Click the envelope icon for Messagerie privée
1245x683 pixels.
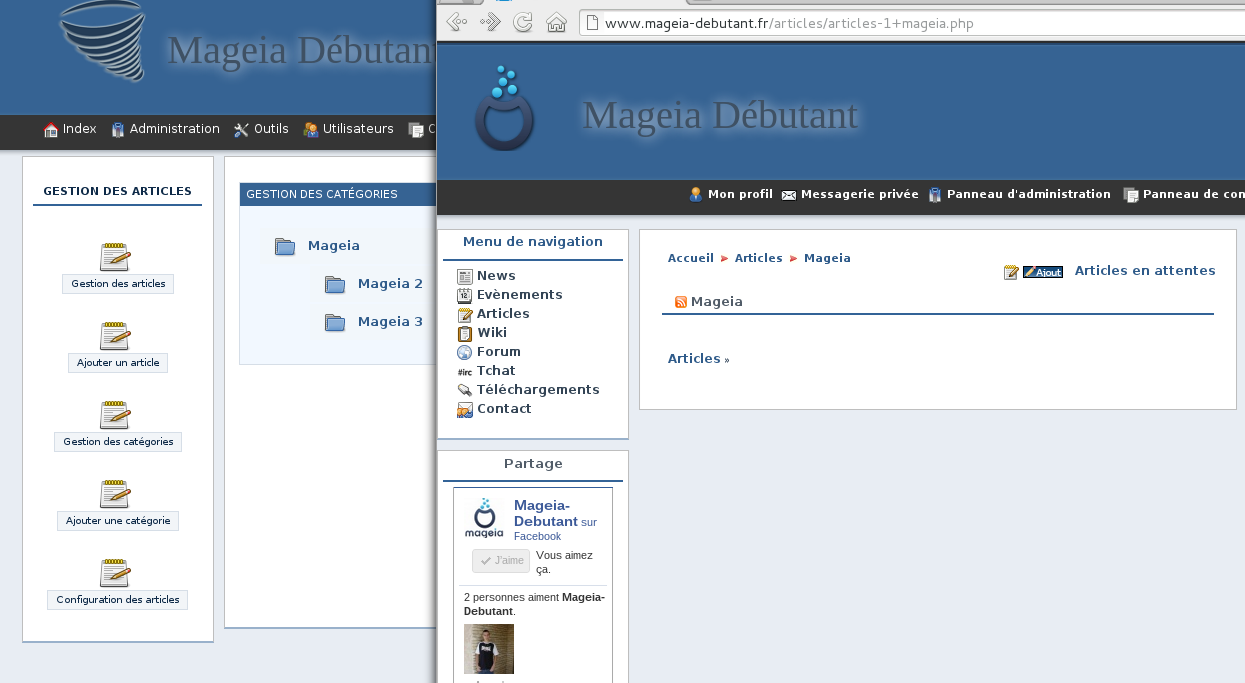coord(789,195)
